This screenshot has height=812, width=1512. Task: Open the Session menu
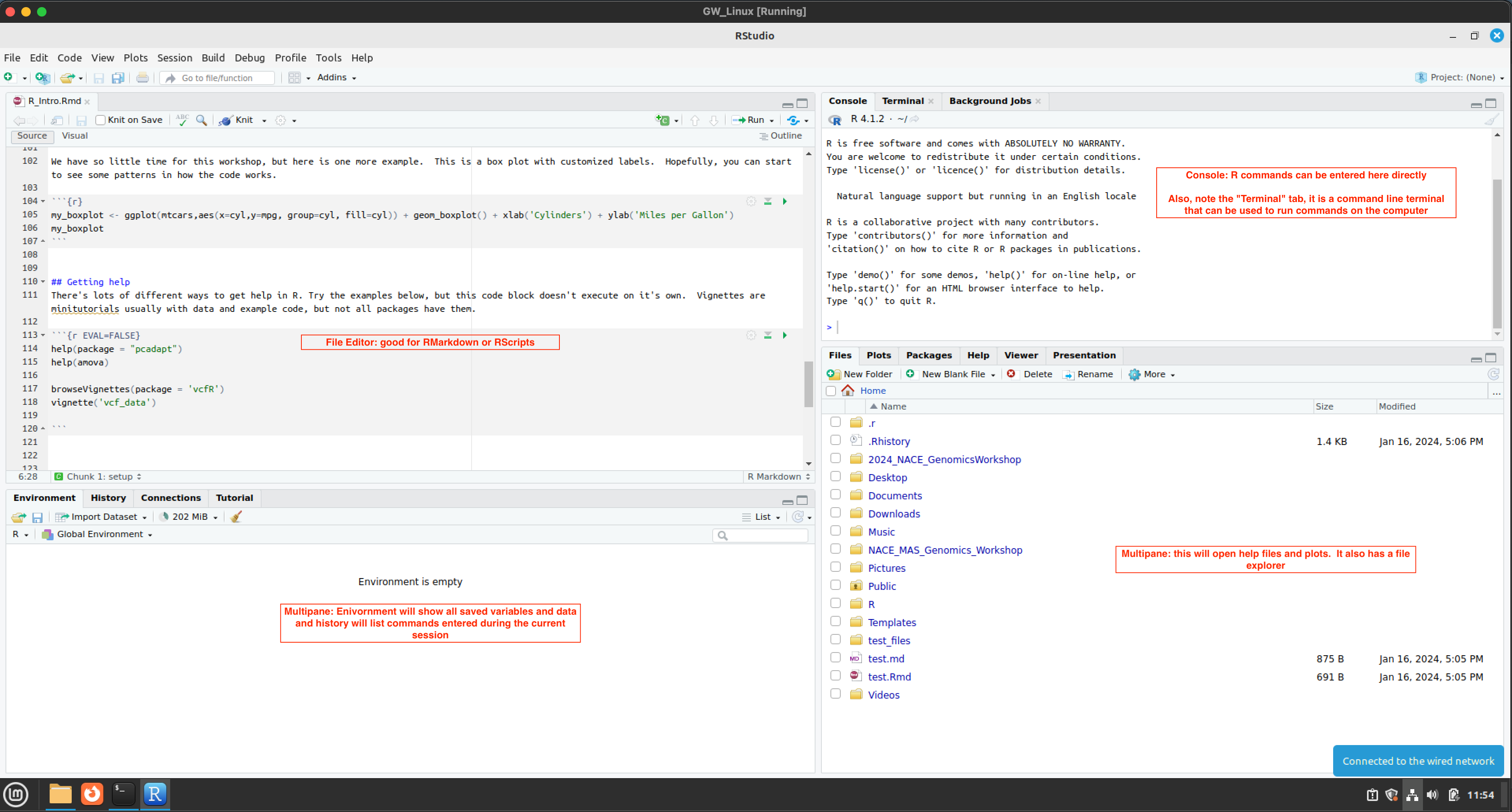(x=175, y=57)
